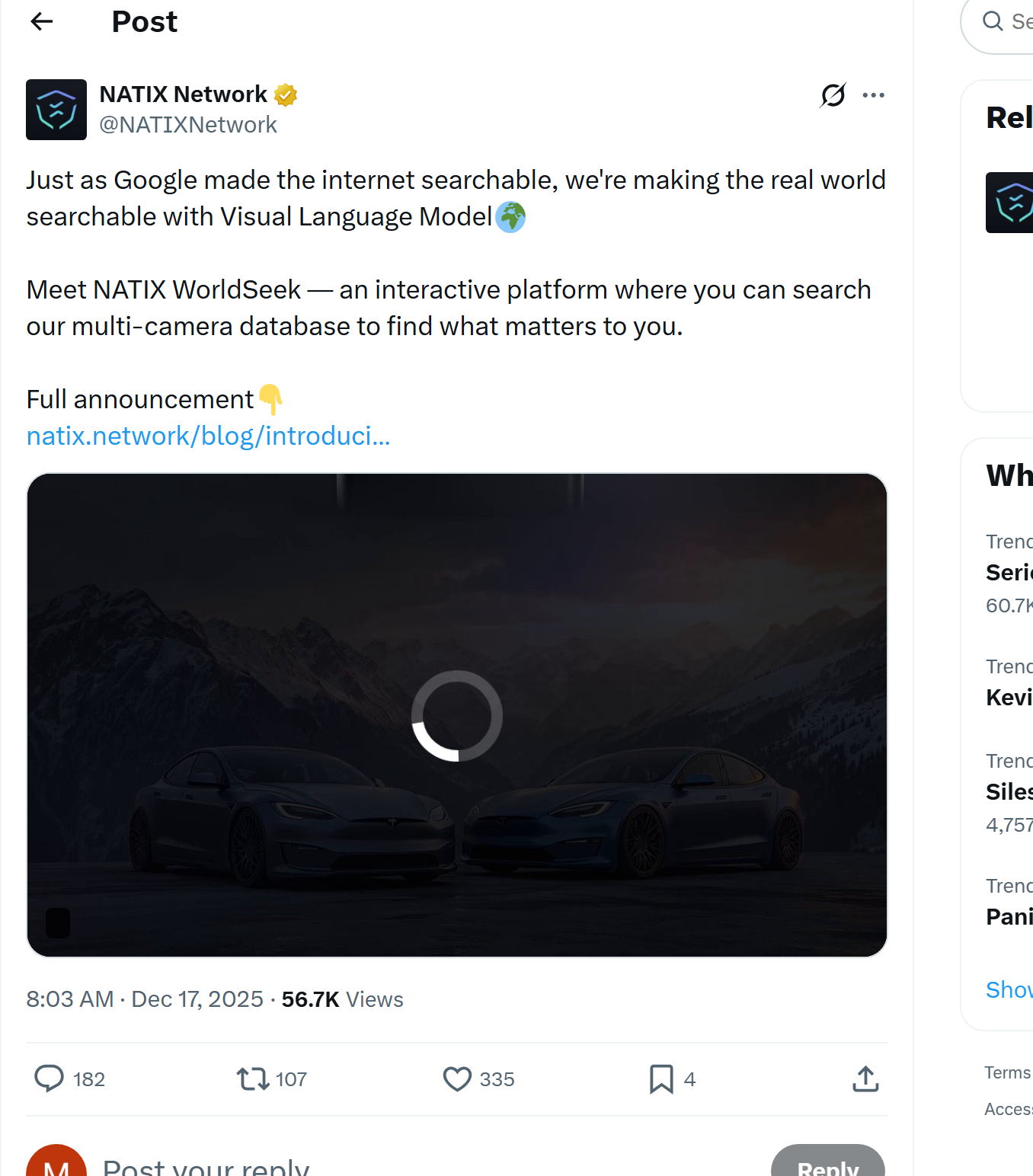1033x1176 pixels.
Task: Toggle bookmark state of the post
Action: [x=660, y=1079]
